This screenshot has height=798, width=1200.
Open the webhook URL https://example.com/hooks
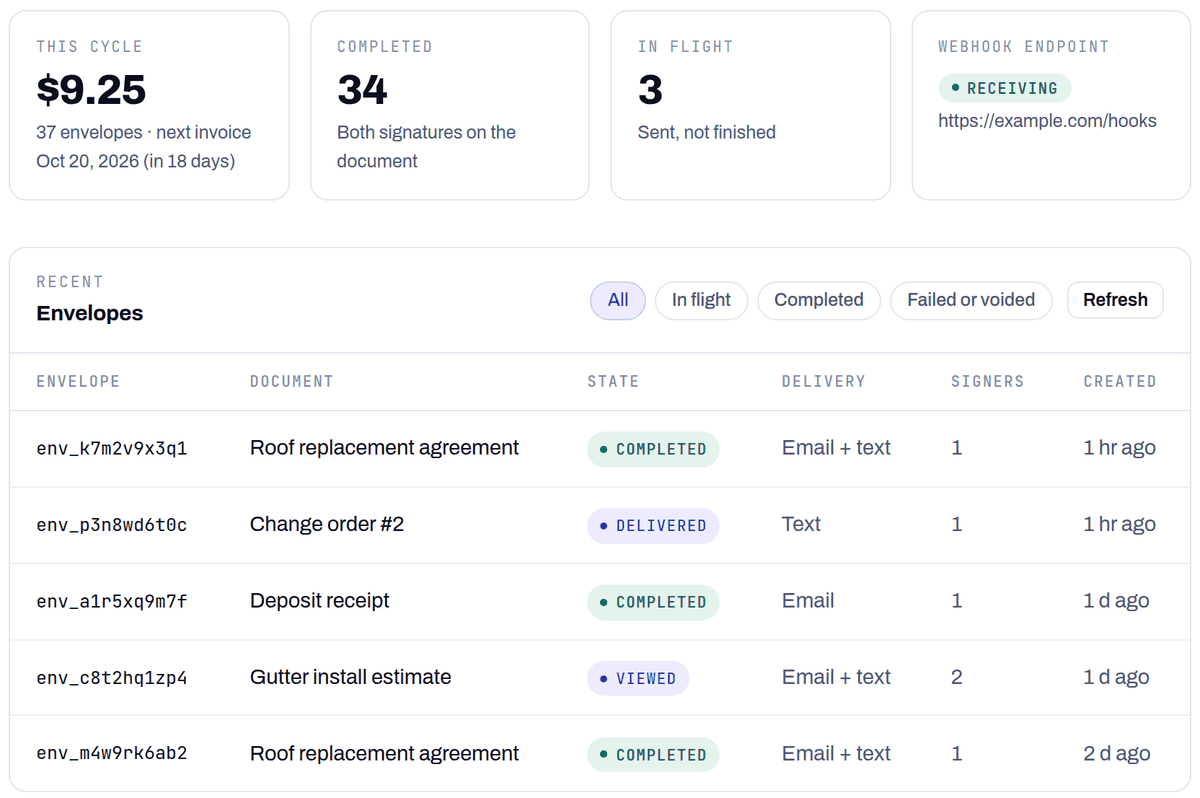[1047, 121]
